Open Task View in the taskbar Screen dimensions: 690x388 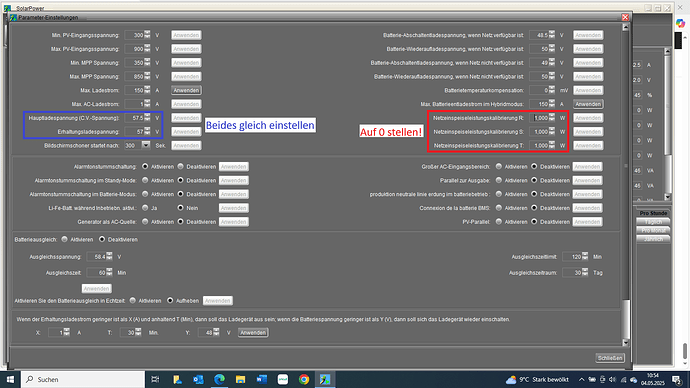(x=155, y=379)
